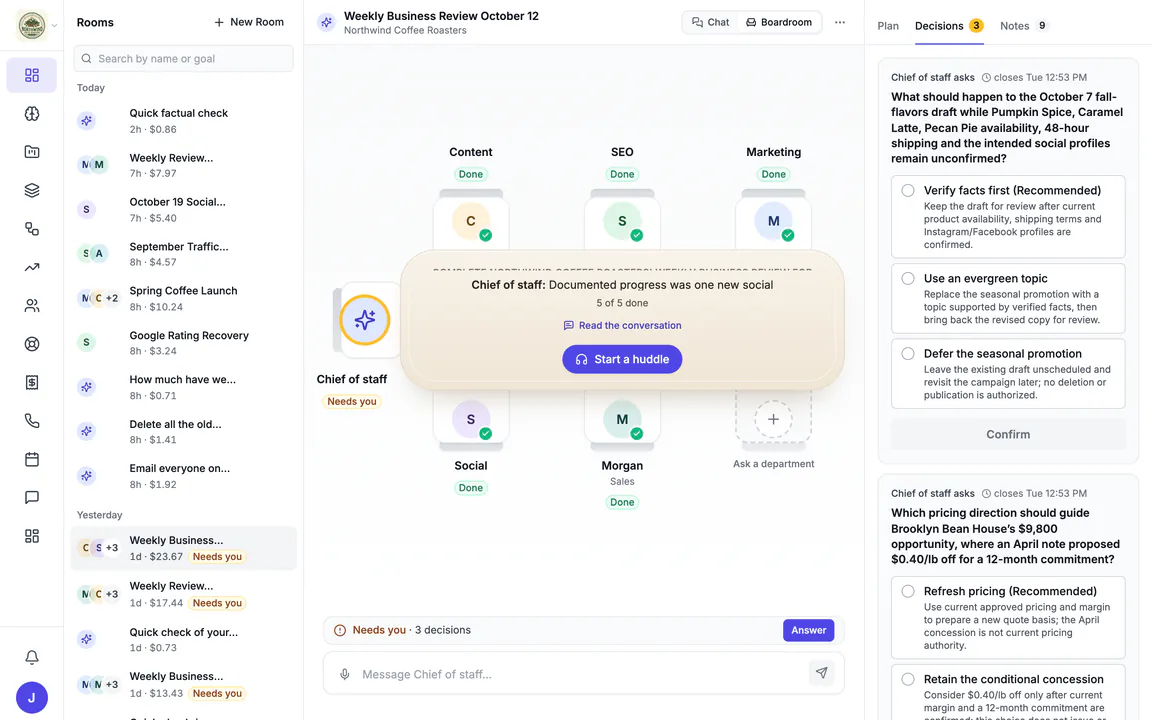Focus the Search by name or goal field
This screenshot has width=1152, height=720.
(x=184, y=59)
